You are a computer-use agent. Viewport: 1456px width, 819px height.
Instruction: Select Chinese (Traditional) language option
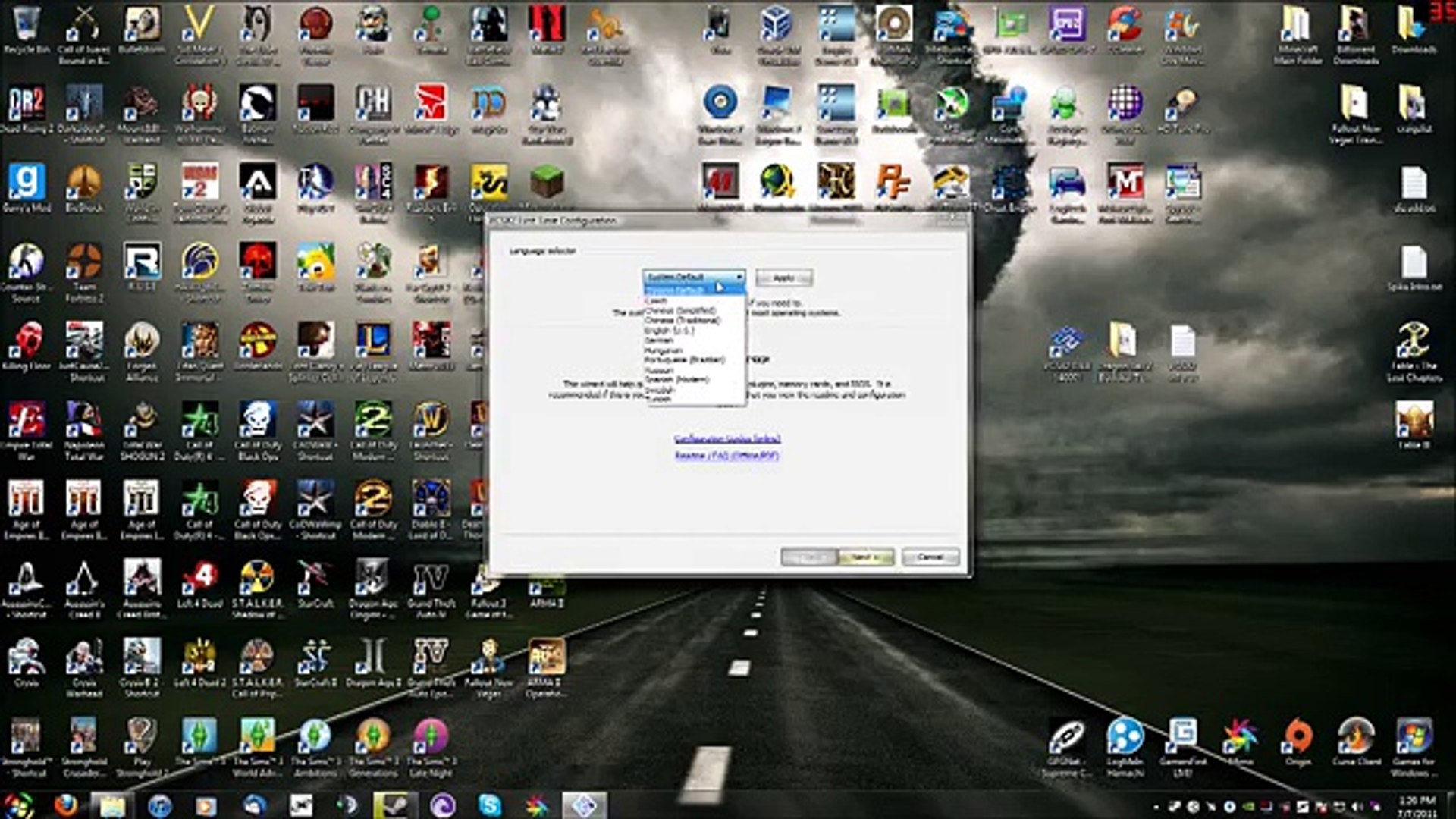click(682, 321)
